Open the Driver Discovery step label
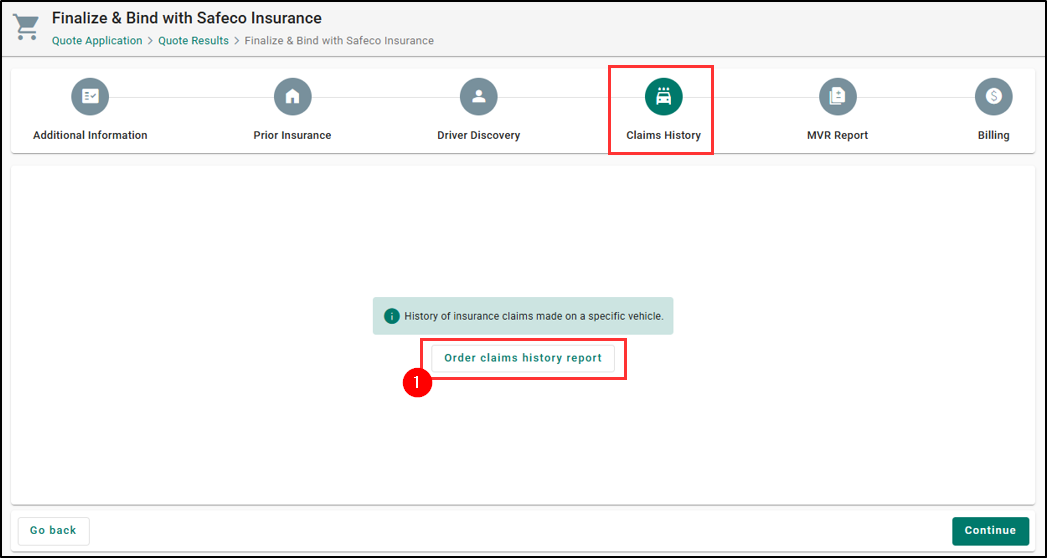Viewport: 1047px width, 558px height. pos(479,135)
